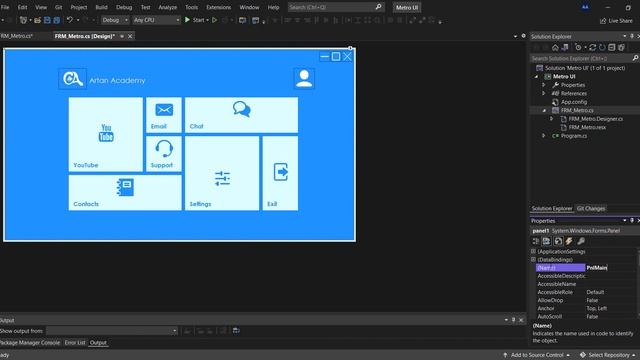Image resolution: width=640 pixels, height=360 pixels.
Task: Click the Undo arrow in the toolbar
Action: tap(70, 20)
